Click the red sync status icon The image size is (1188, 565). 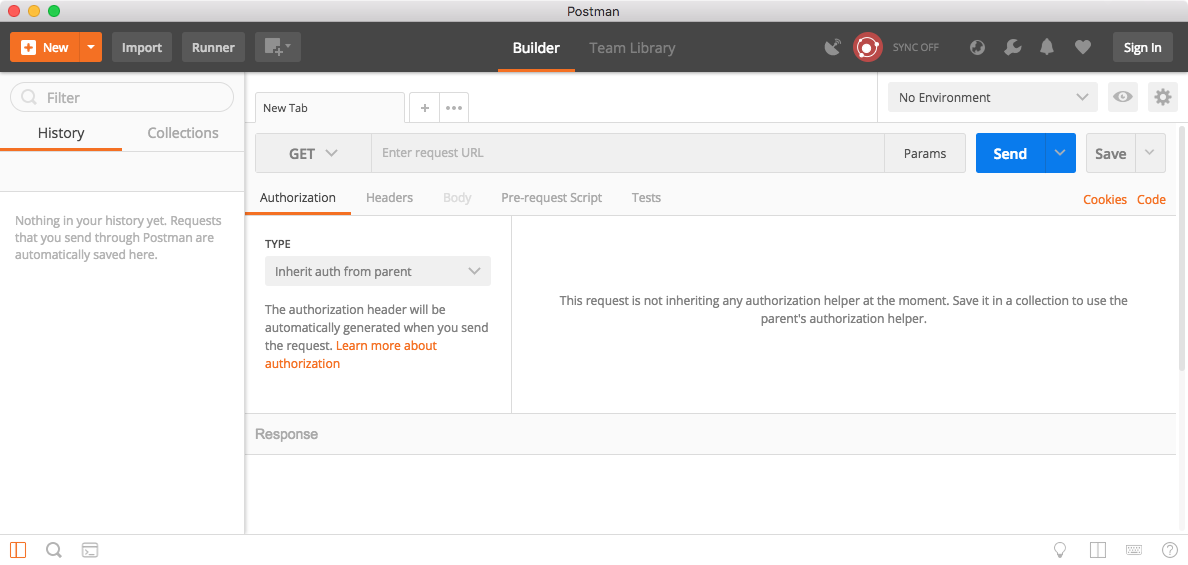(x=867, y=47)
